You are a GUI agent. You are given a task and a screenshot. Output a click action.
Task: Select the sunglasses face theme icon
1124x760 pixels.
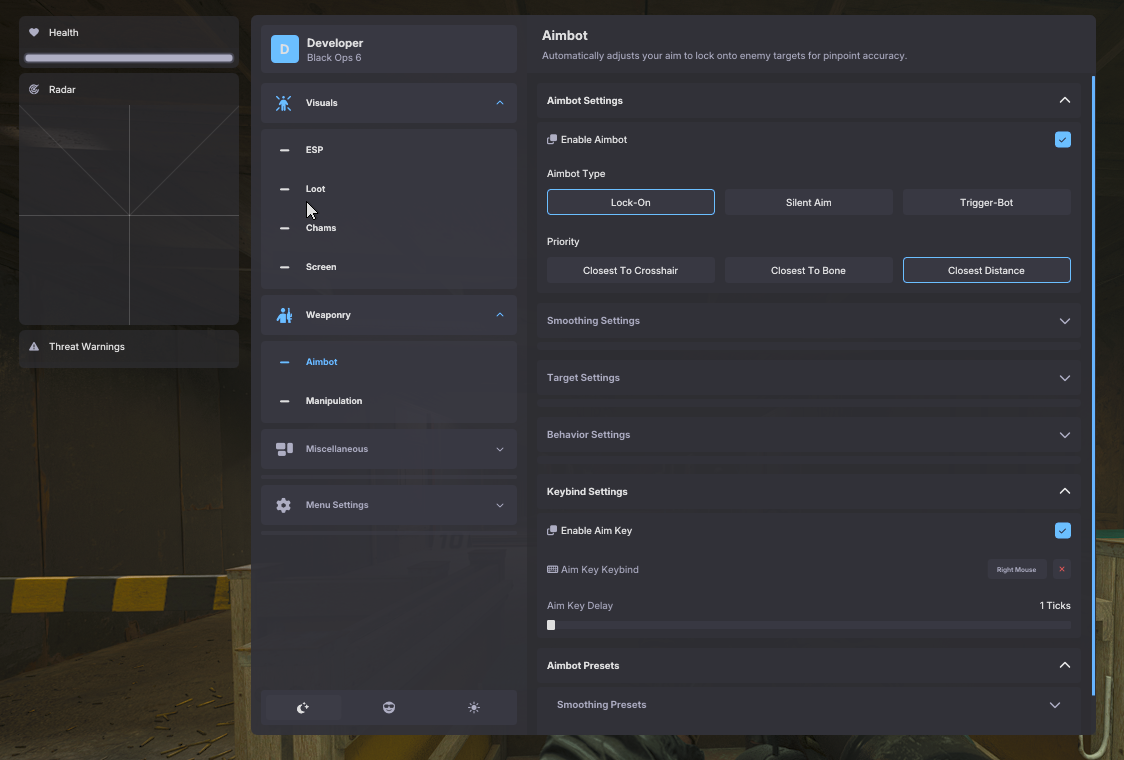tap(389, 708)
